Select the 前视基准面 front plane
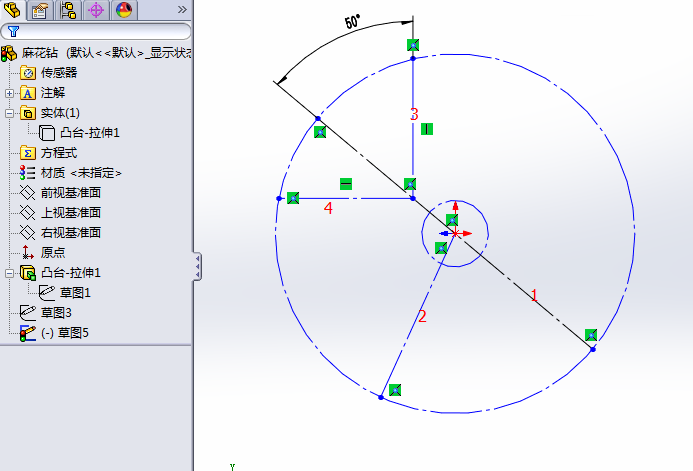Screen dimensions: 693x471 [x=71, y=192]
